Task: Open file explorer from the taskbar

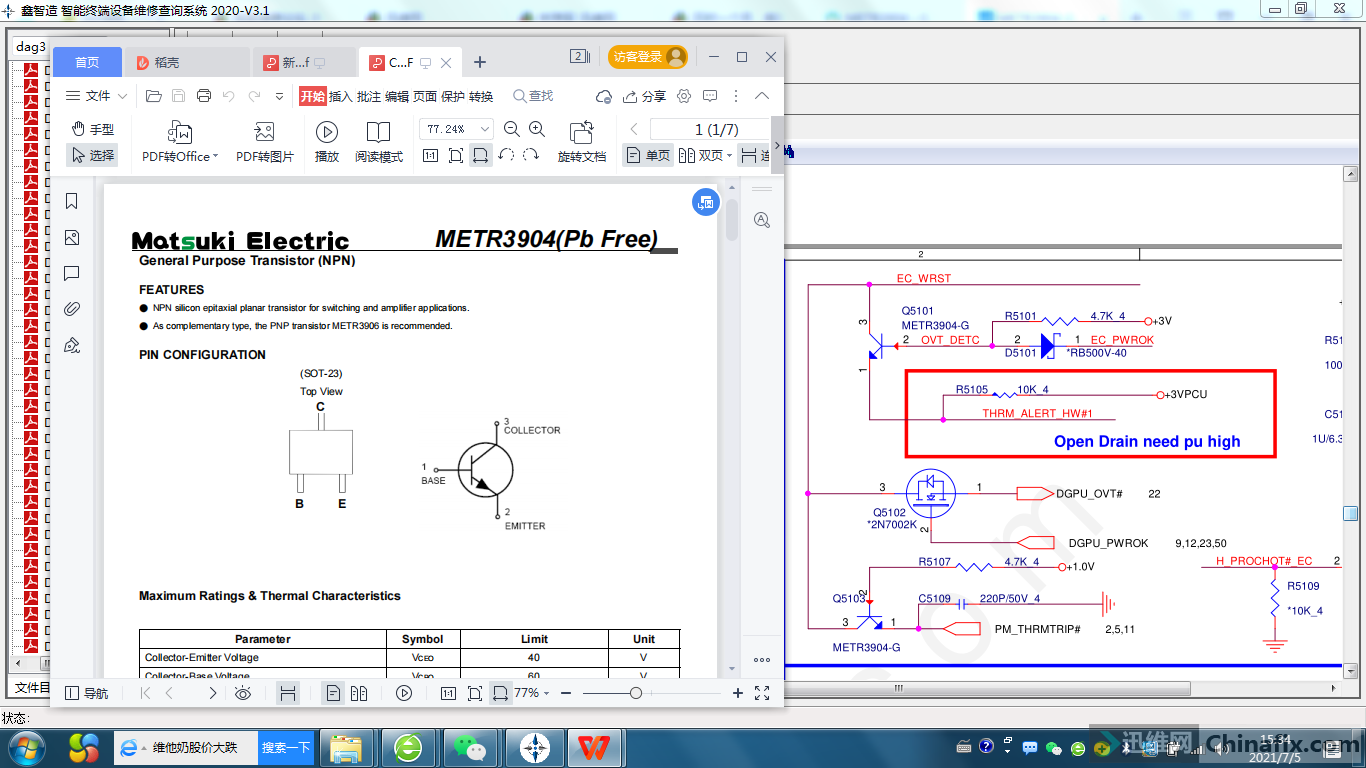Action: tap(346, 747)
